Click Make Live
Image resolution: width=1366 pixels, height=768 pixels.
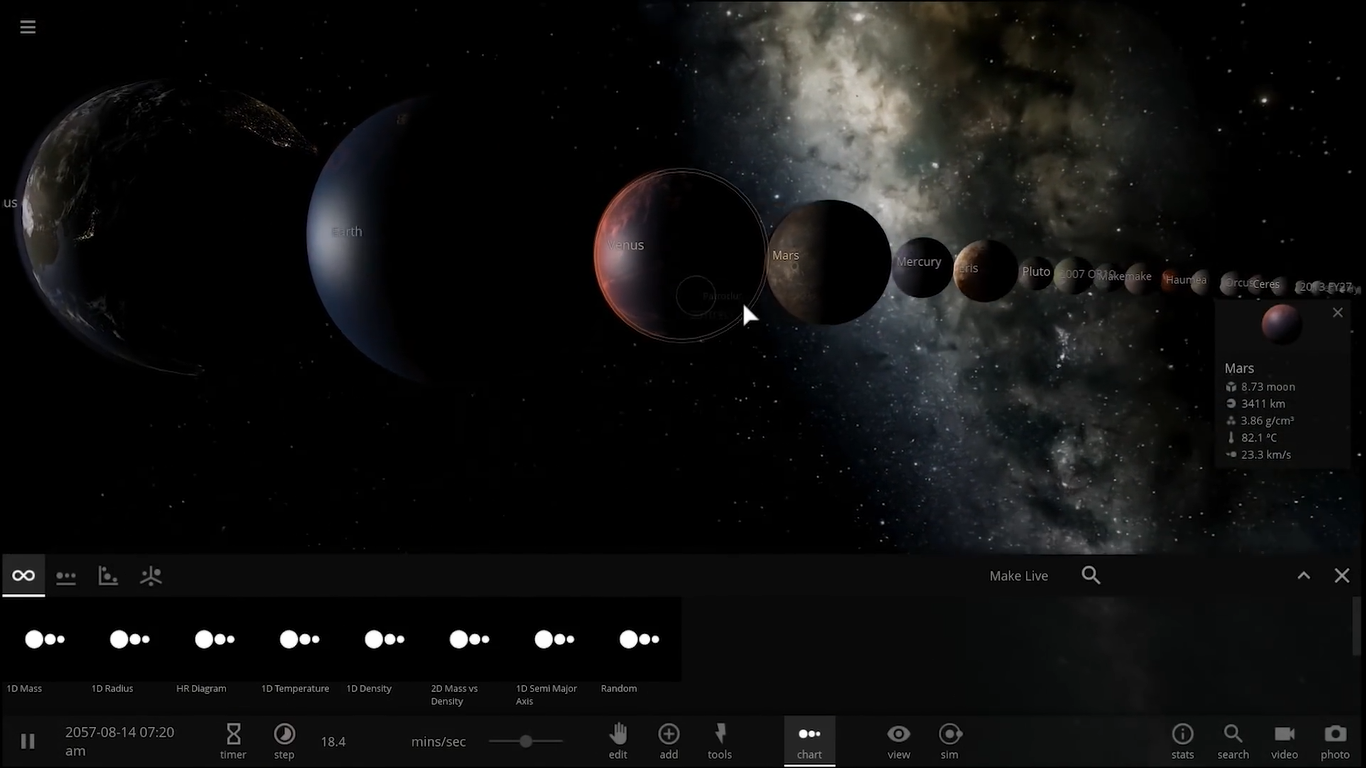point(1019,576)
